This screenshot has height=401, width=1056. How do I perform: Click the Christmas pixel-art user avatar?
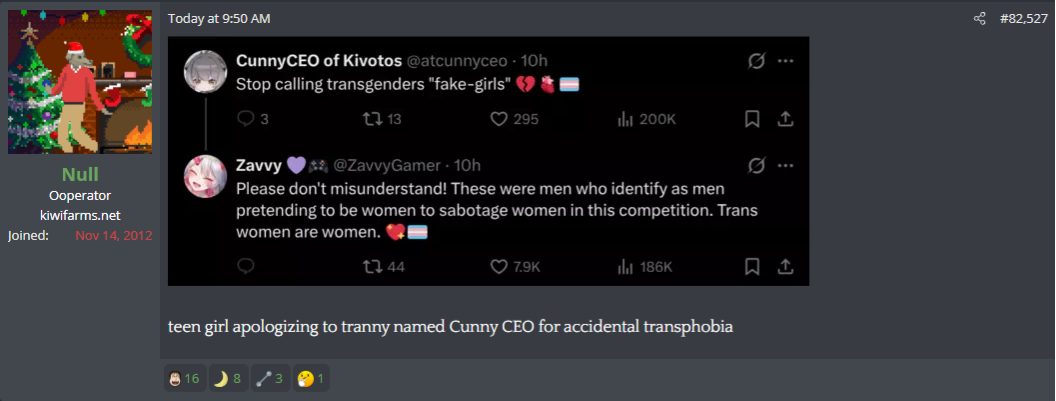pyautogui.click(x=80, y=82)
